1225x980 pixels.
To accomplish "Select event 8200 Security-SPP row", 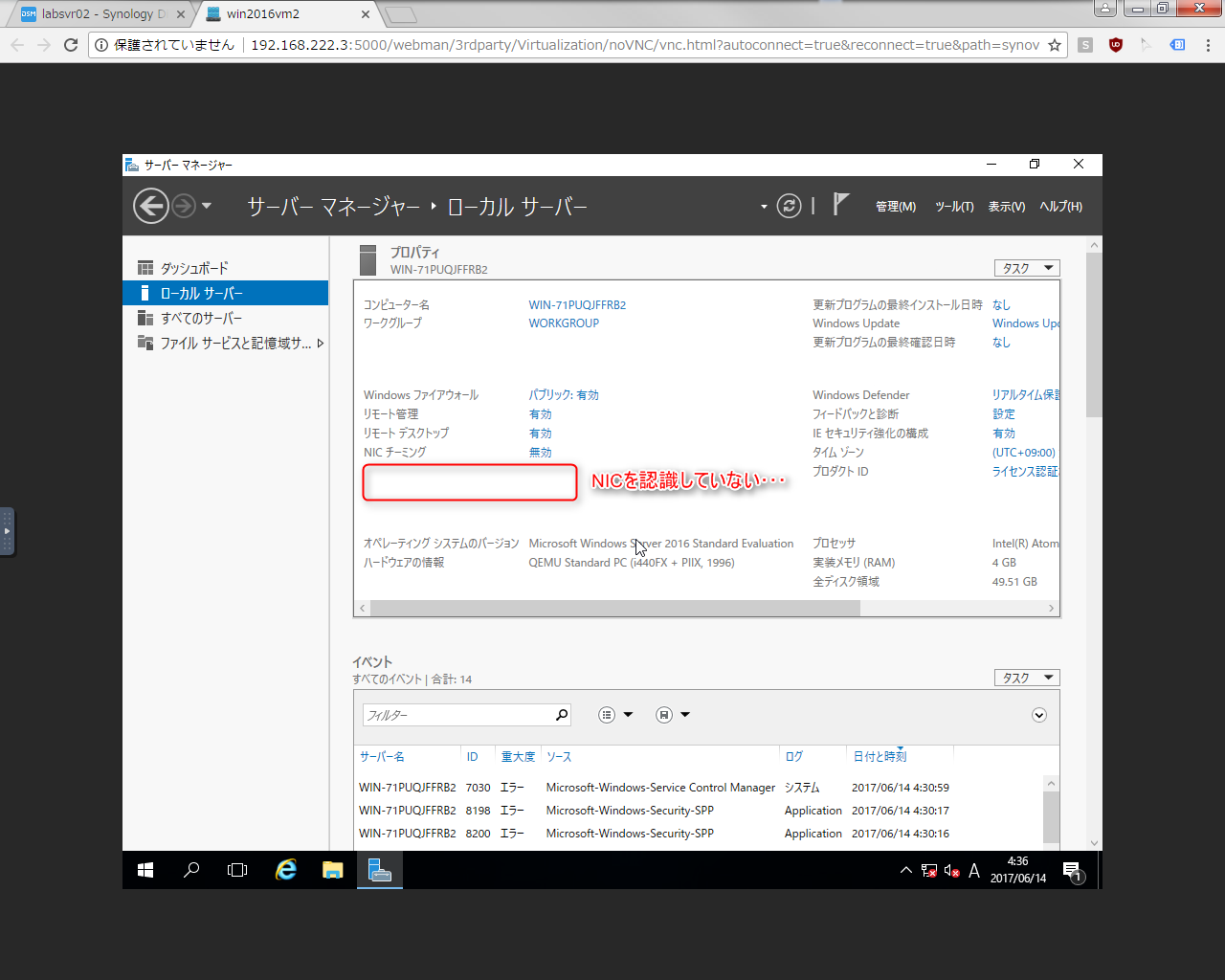I will pyautogui.click(x=699, y=834).
